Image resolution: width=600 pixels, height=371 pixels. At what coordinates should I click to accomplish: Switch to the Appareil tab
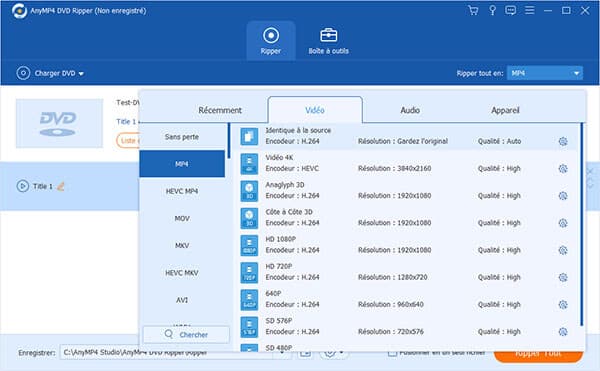click(x=505, y=110)
